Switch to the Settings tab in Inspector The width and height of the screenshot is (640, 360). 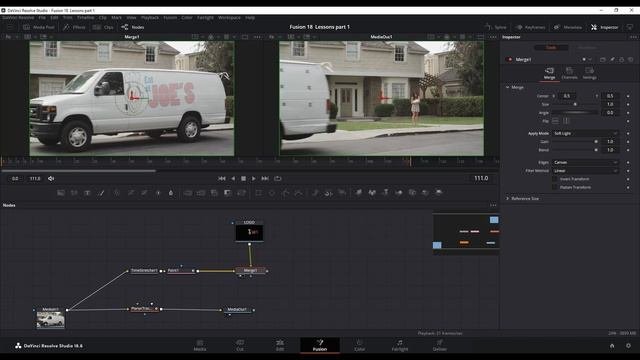(589, 73)
